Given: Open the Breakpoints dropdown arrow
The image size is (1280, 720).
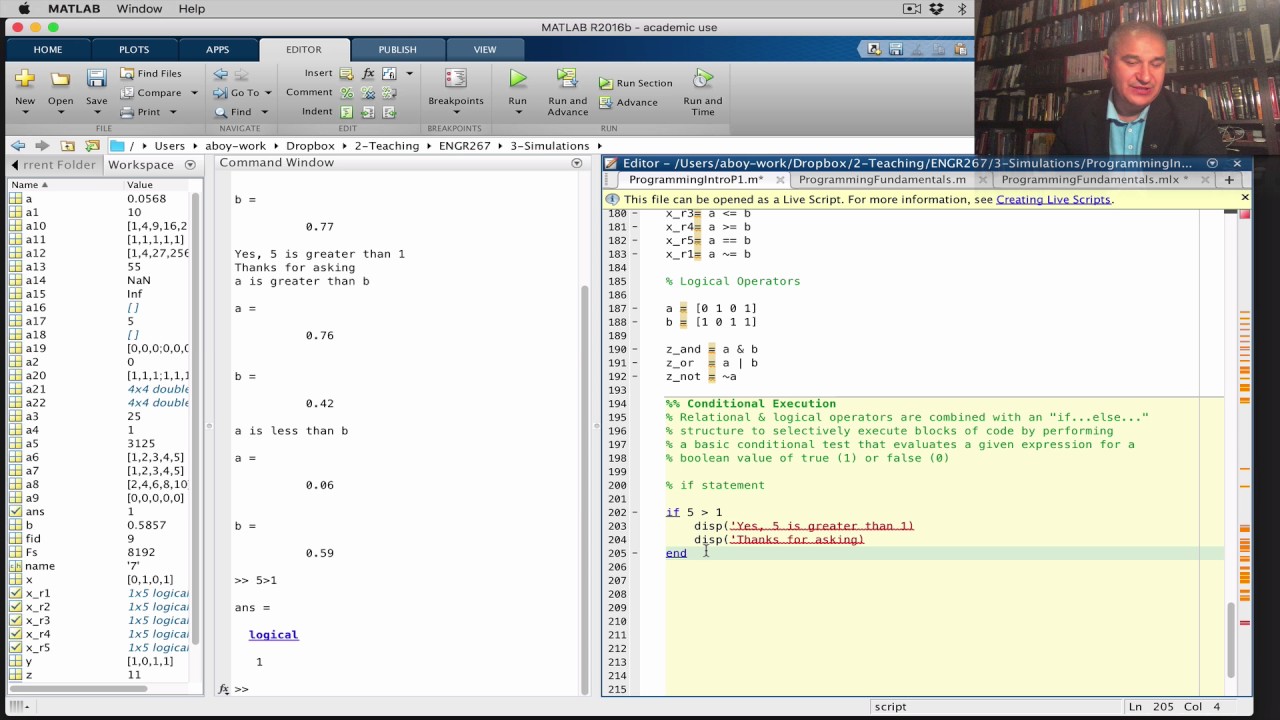Looking at the screenshot, I should click(x=456, y=113).
